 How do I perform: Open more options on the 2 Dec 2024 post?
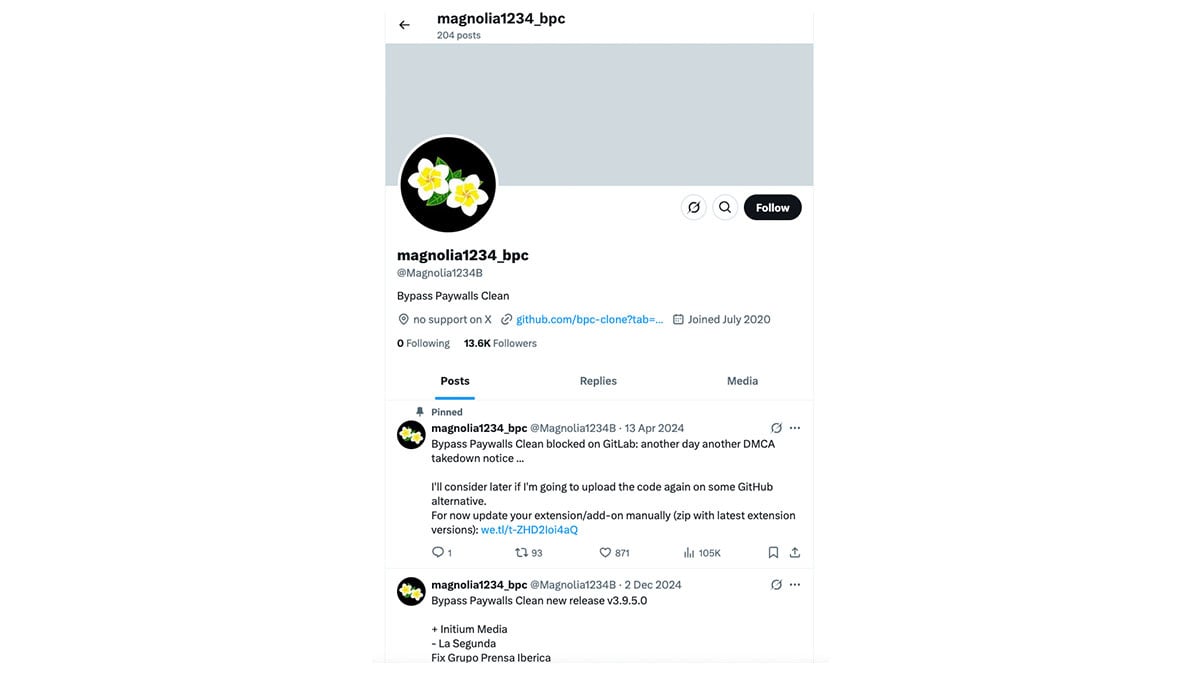coord(795,584)
